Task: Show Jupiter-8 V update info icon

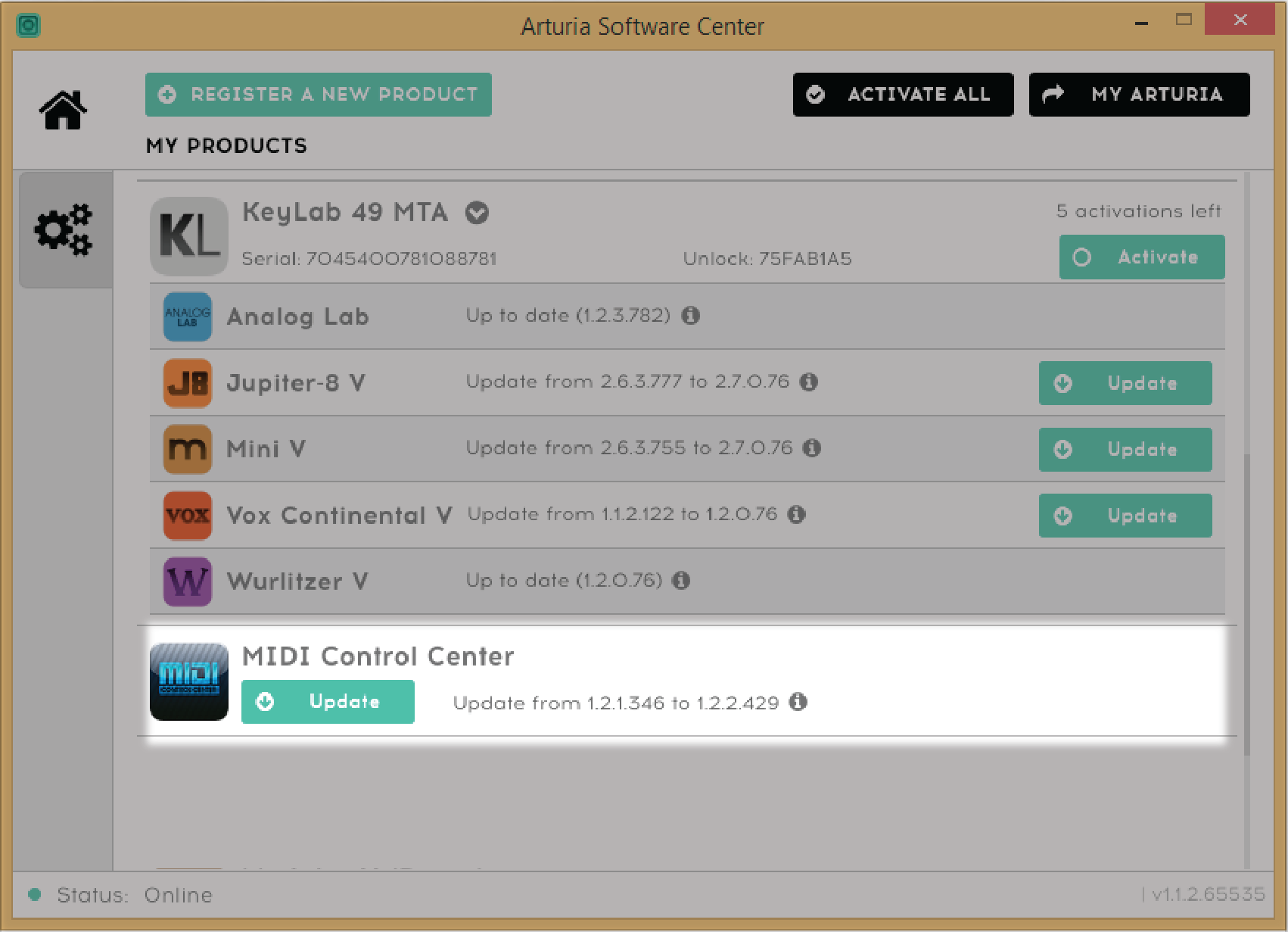Action: pyautogui.click(x=809, y=382)
